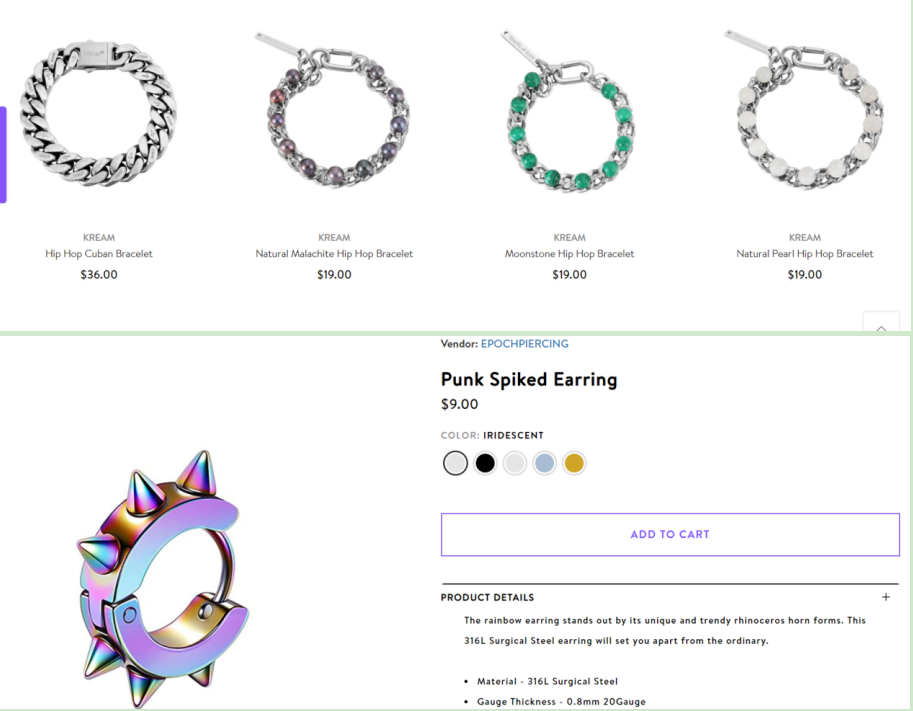Click the scroll-to-top arrow button

(881, 326)
